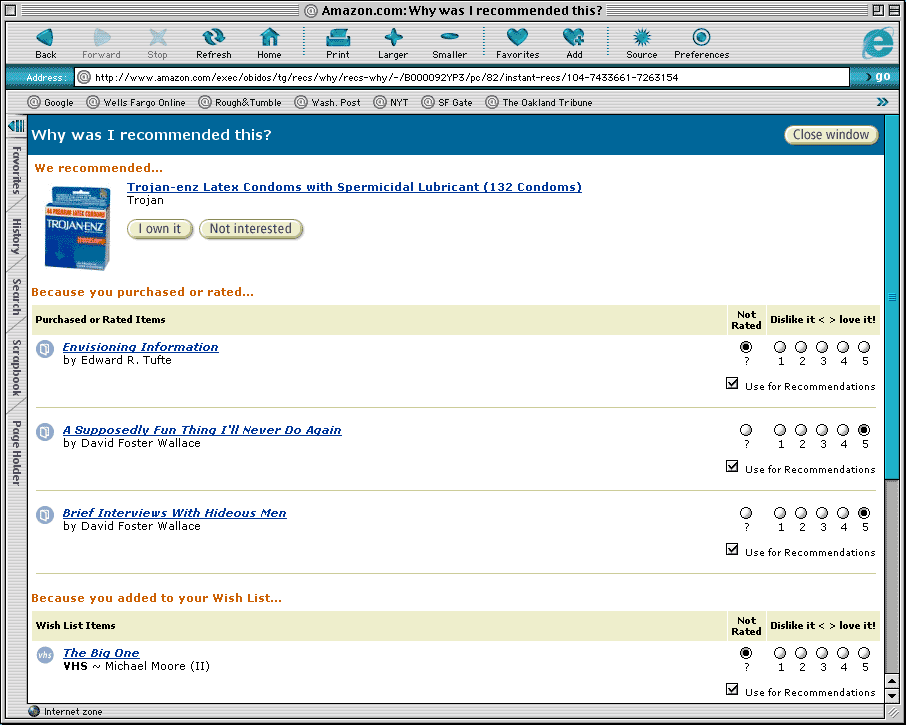Click the go button beside address bar

[x=878, y=76]
